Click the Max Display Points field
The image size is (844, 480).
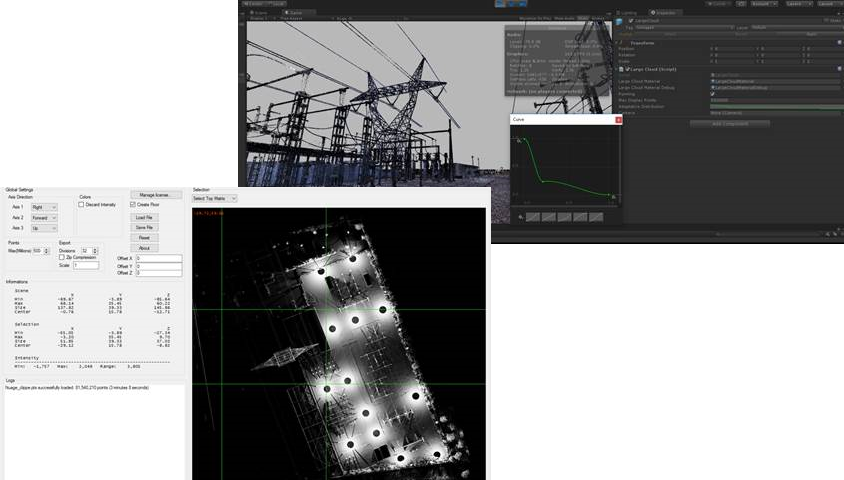click(776, 100)
